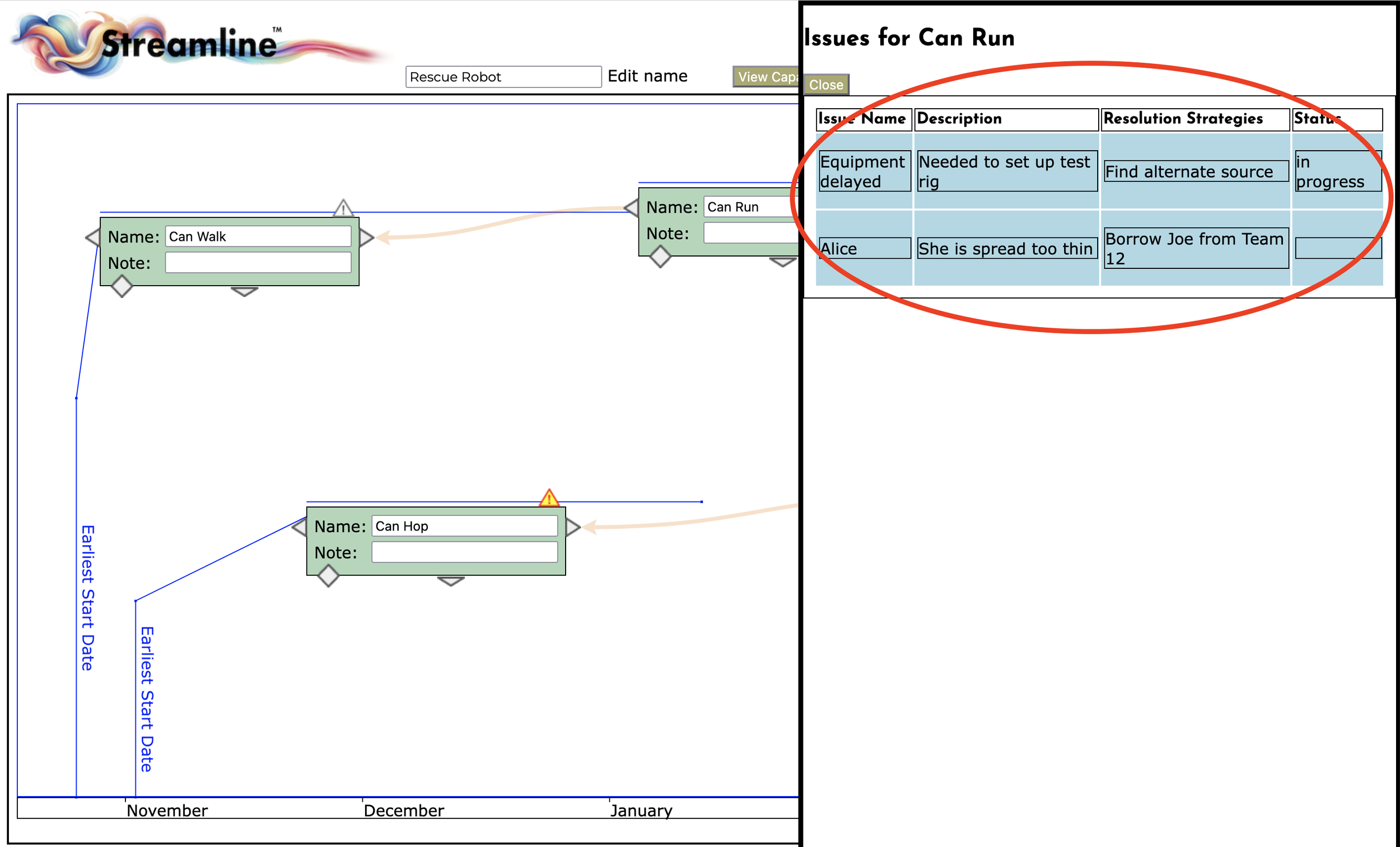Click the yellow warning icon above Can Hop
The image size is (1400, 847).
(549, 499)
